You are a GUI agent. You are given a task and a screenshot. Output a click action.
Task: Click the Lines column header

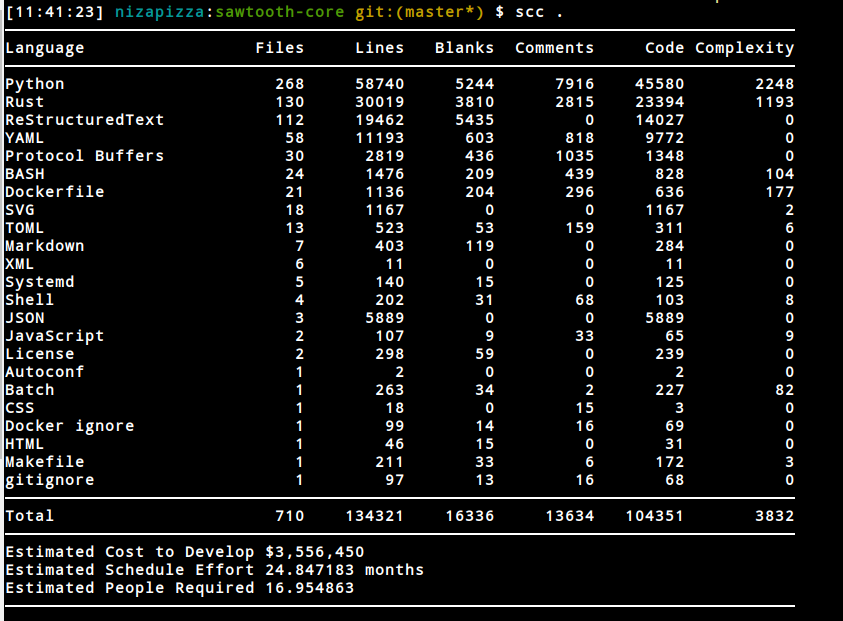(380, 48)
